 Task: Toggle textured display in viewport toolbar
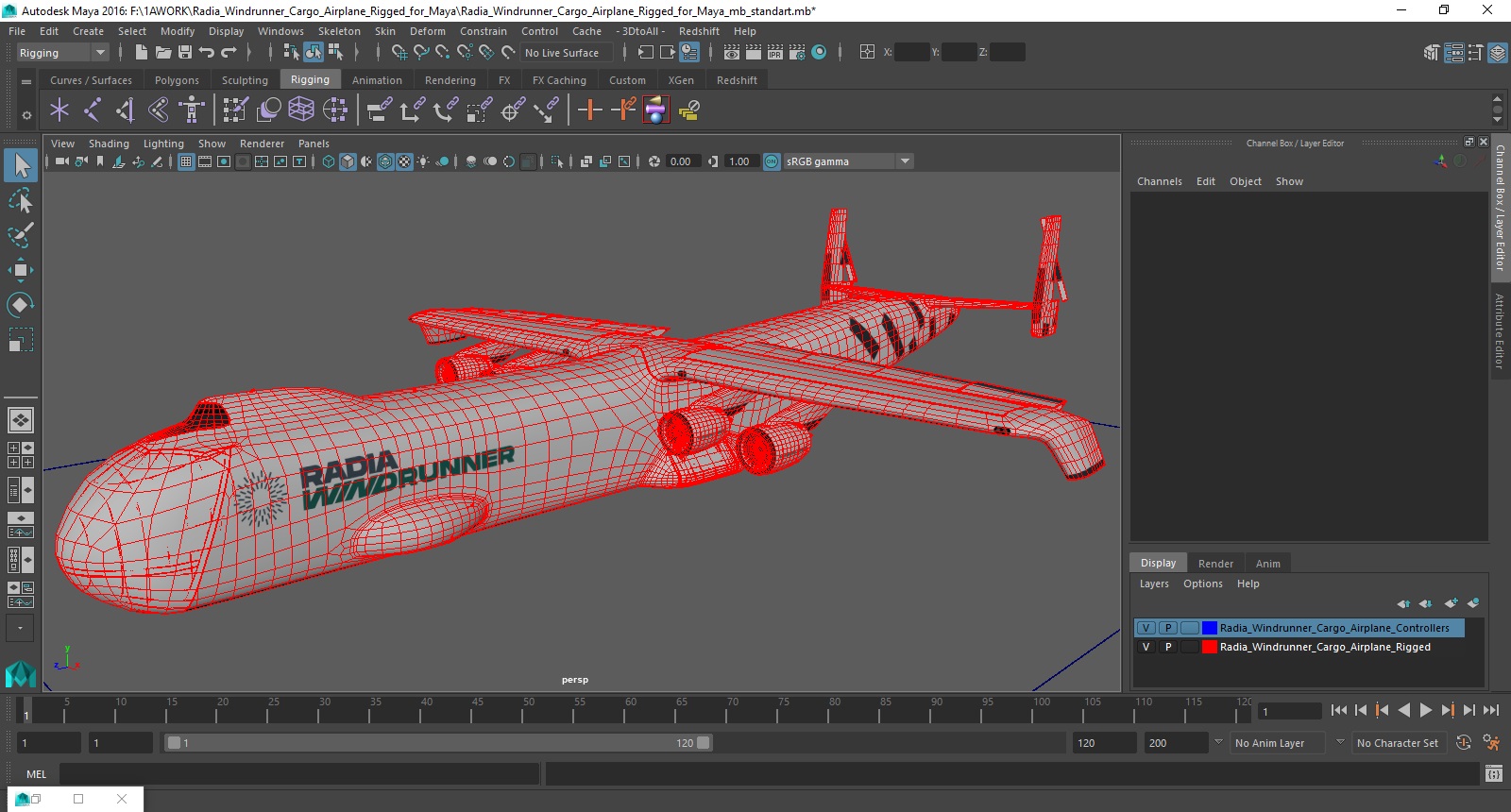click(x=404, y=161)
